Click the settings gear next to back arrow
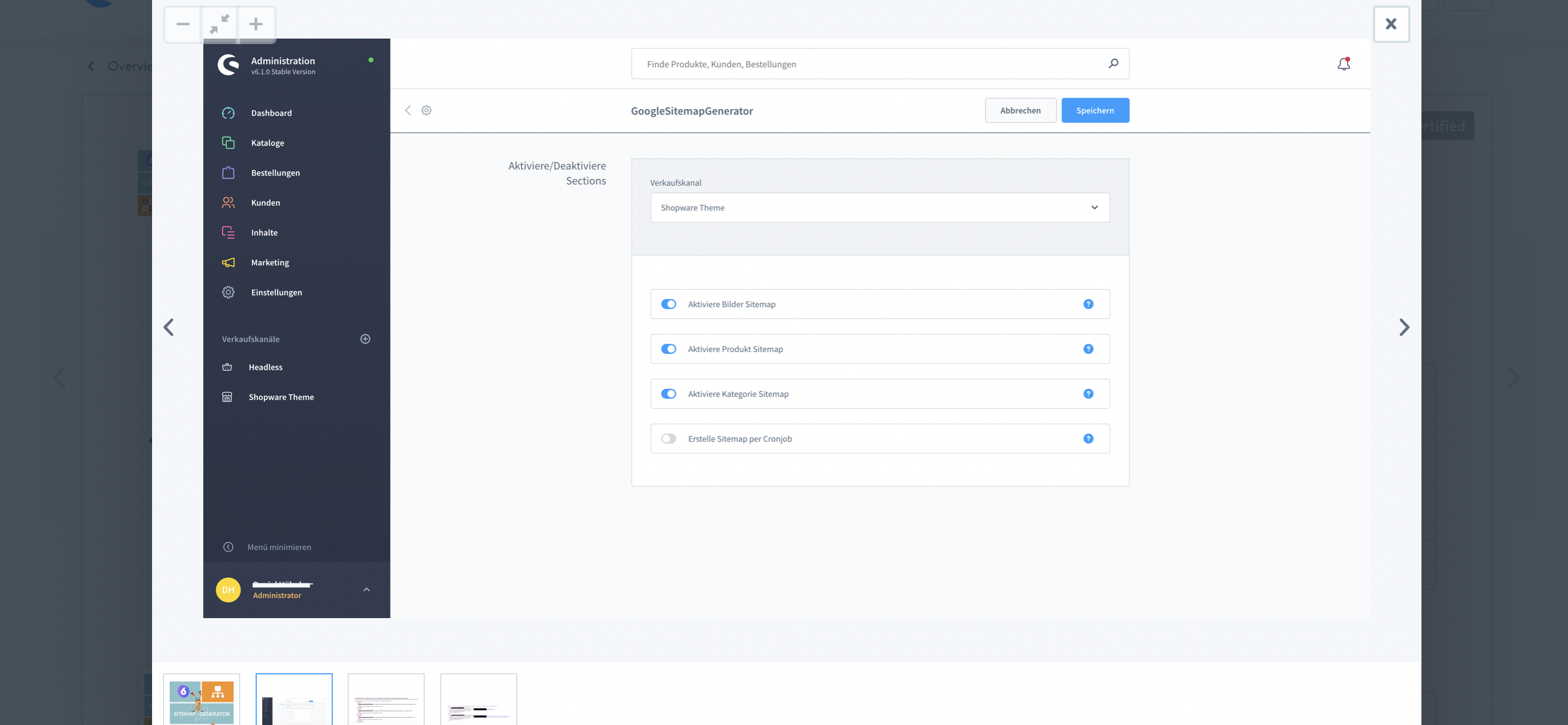 point(426,110)
